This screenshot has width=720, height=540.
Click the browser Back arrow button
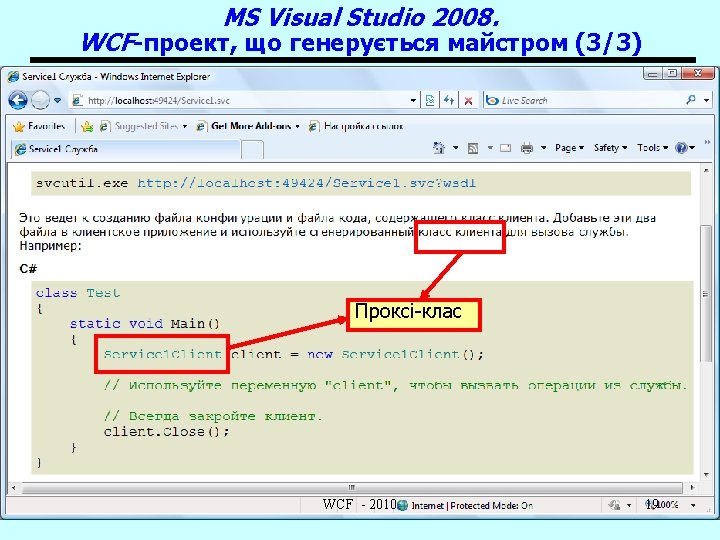(18, 100)
